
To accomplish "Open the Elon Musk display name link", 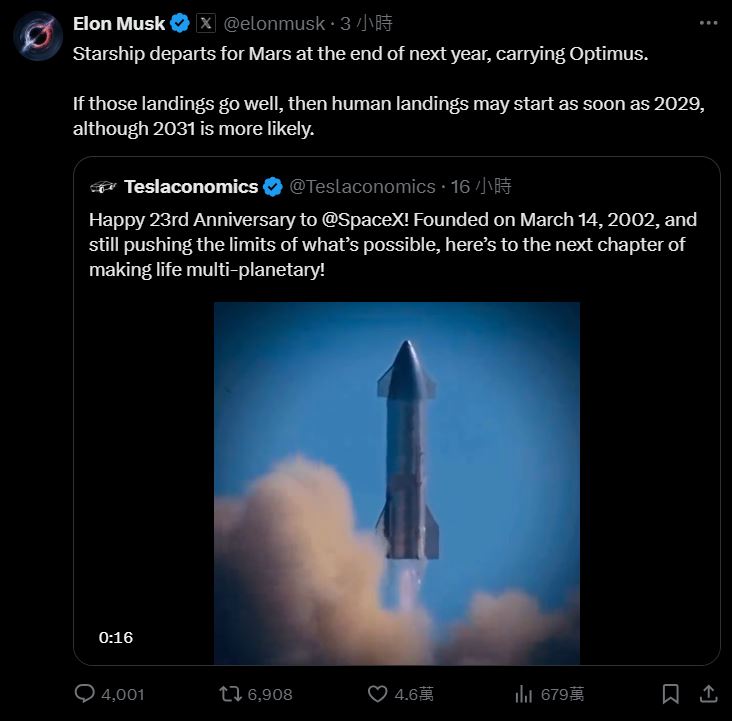I will tap(119, 23).
